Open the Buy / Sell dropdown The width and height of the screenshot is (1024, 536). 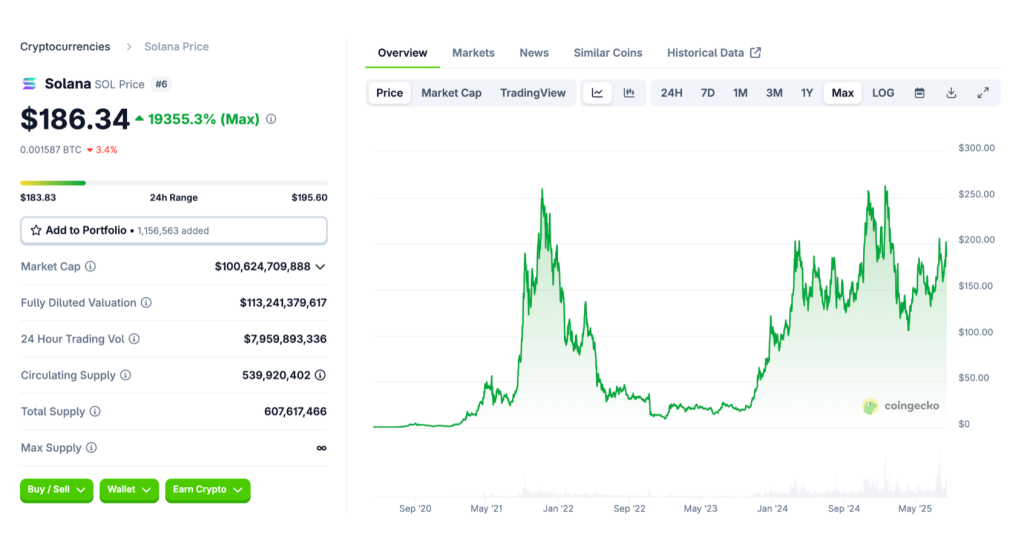(x=56, y=490)
